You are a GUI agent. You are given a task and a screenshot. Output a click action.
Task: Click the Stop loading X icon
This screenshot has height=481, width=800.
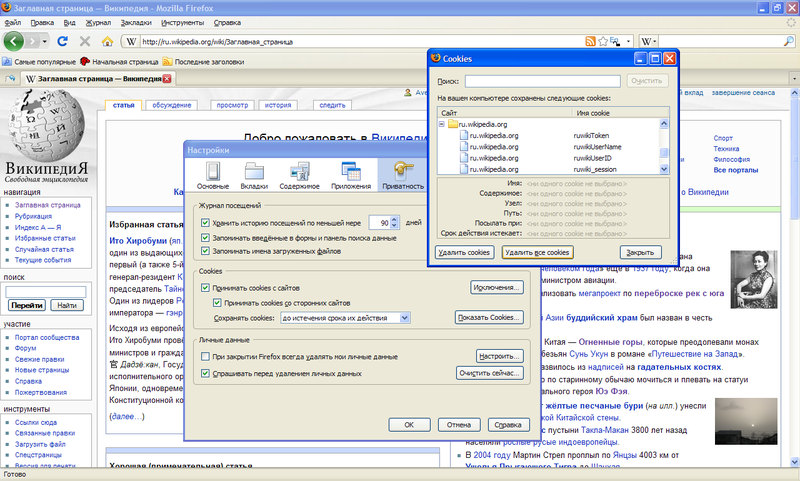pos(85,41)
